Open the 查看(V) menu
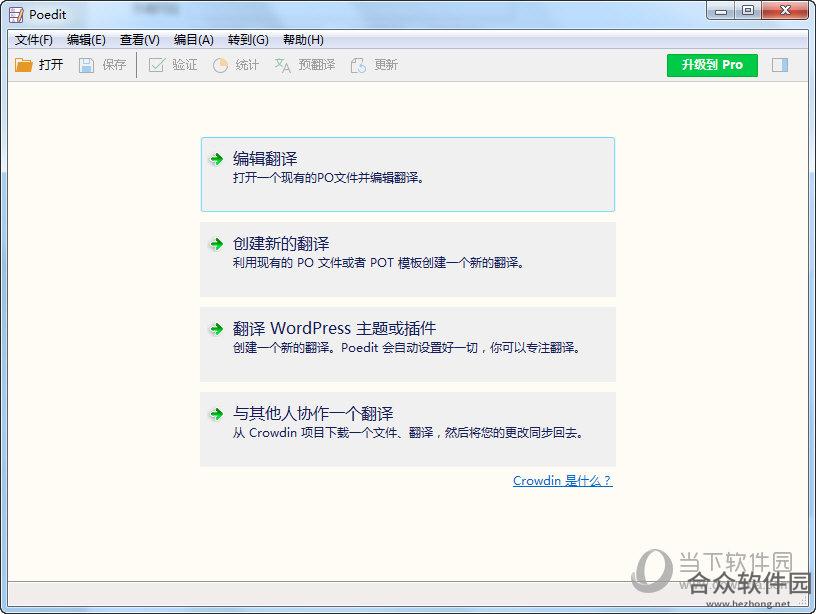The image size is (816, 614). (x=139, y=40)
